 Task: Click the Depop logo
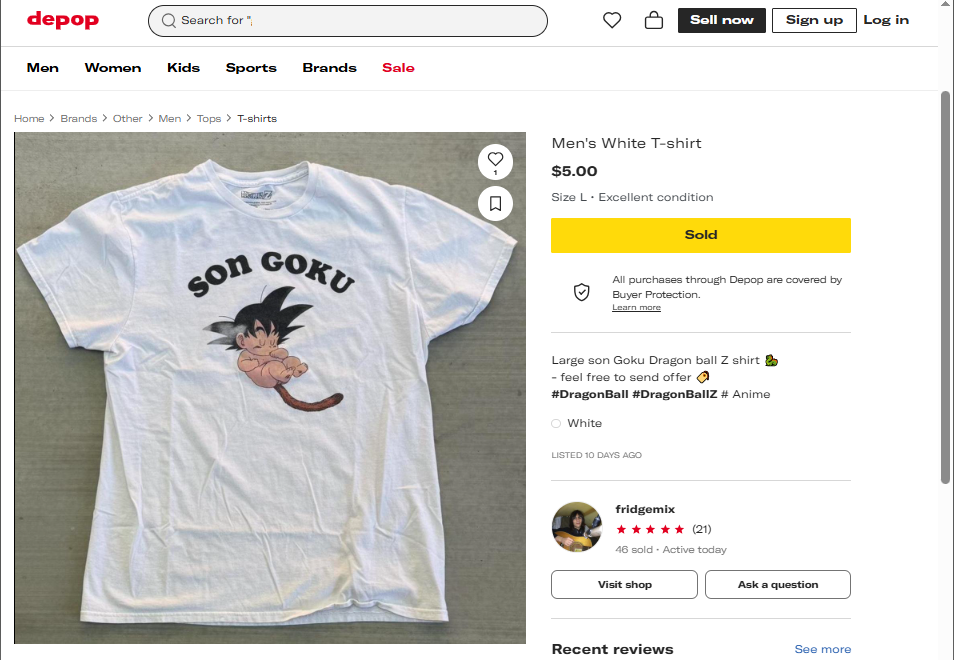coord(63,20)
